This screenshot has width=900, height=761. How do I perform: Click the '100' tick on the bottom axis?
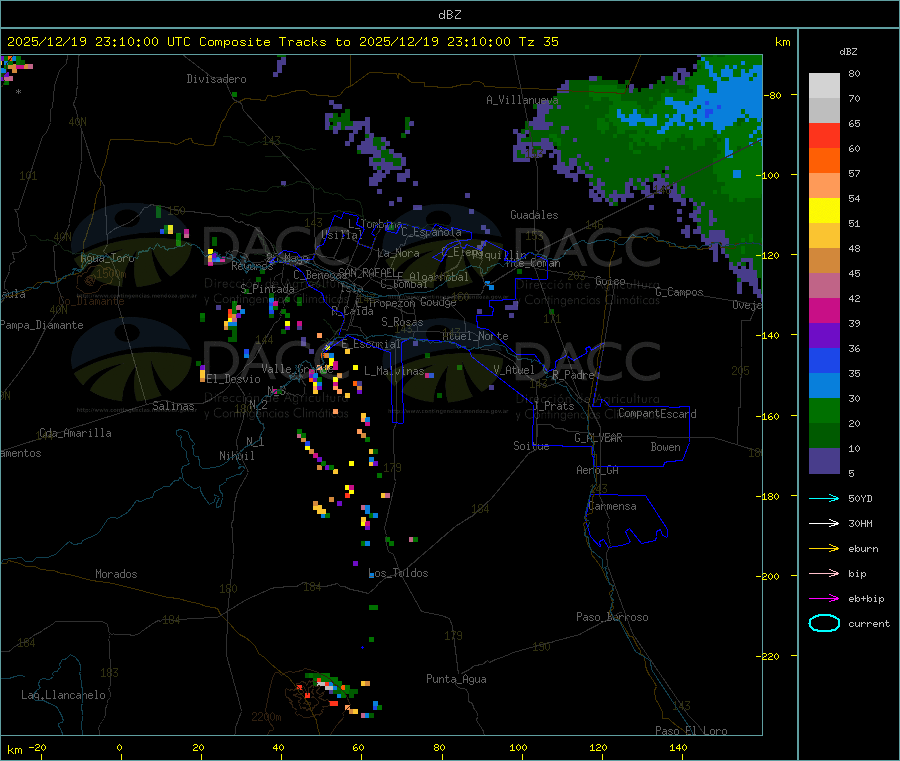coord(518,747)
